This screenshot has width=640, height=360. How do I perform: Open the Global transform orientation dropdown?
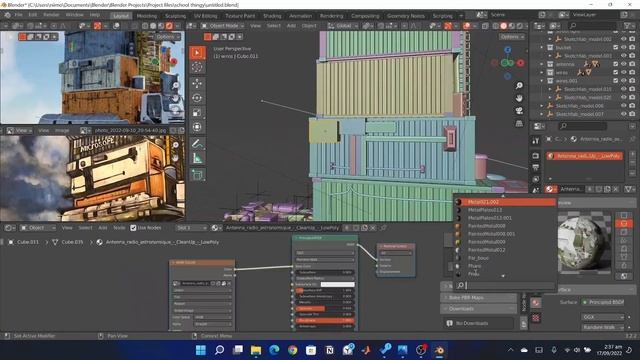pos(342,26)
